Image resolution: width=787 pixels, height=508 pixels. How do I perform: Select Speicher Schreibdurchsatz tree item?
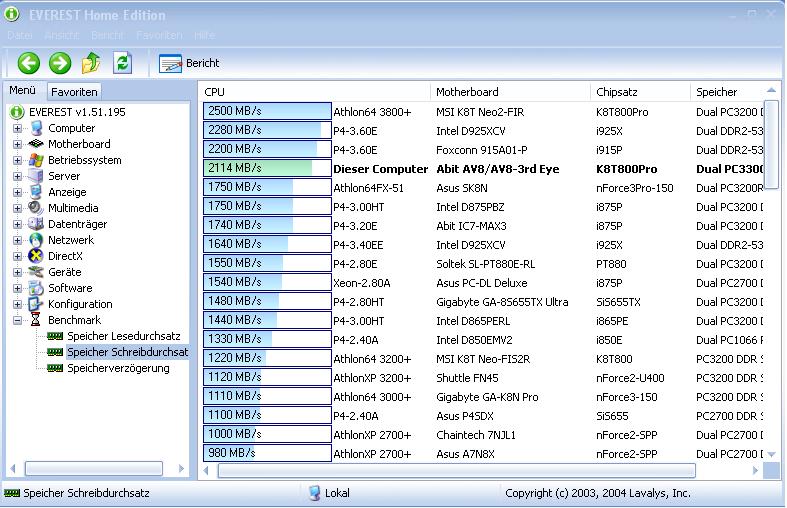point(127,352)
